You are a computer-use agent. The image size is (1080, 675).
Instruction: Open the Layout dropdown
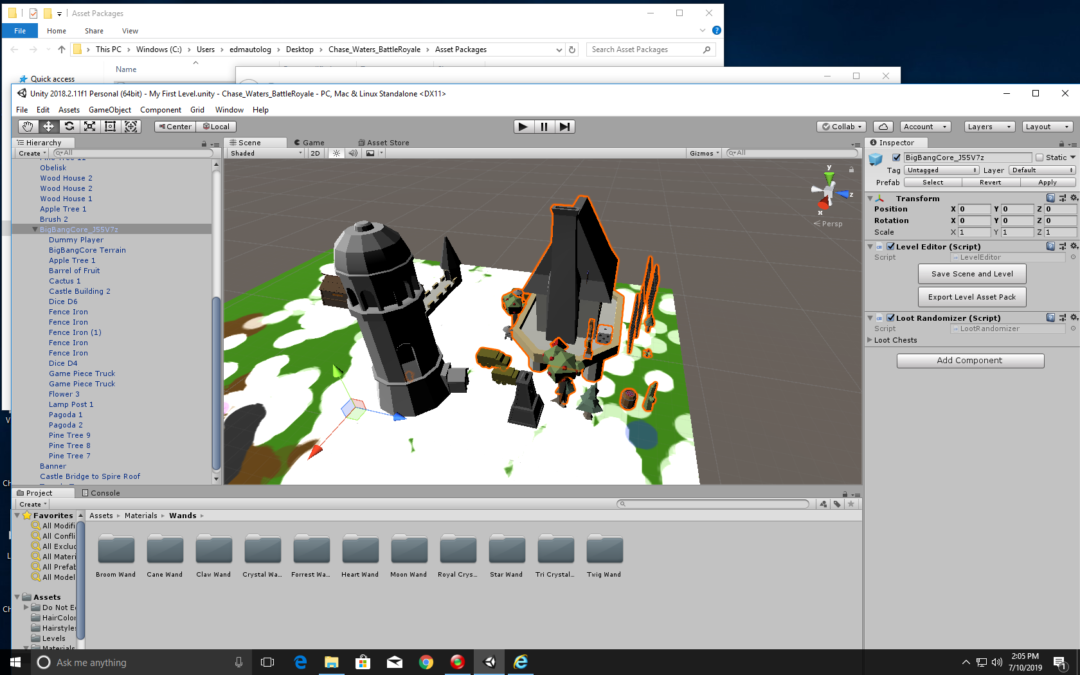tap(1048, 127)
